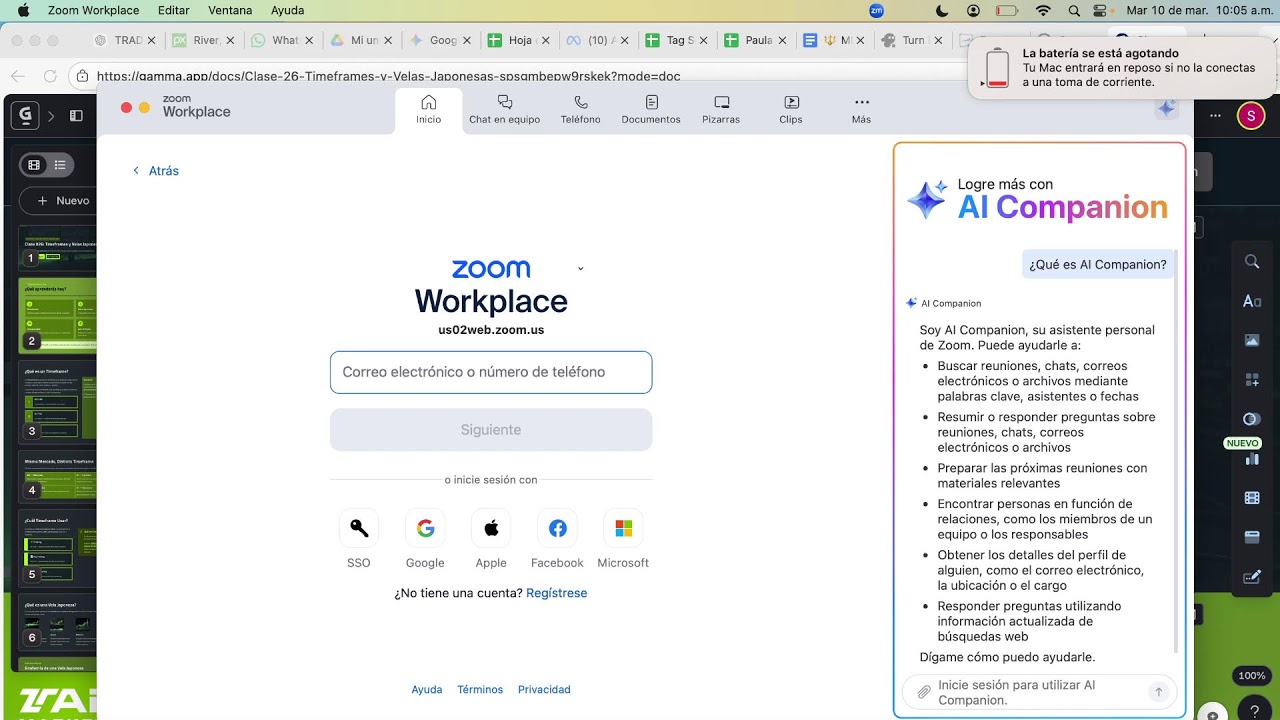Click the Atrás back link
This screenshot has width=1280, height=720.
coord(156,171)
